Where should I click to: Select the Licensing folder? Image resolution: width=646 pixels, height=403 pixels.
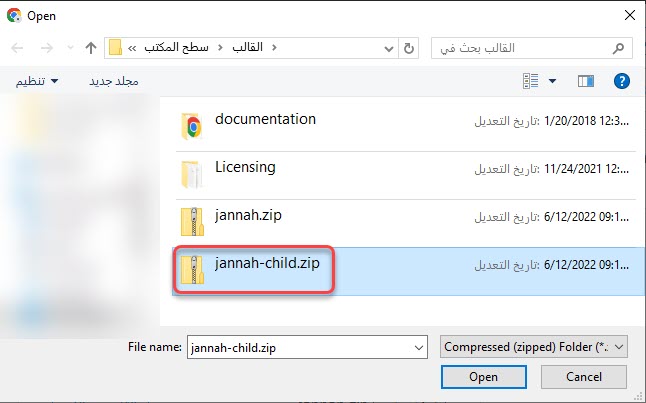[x=245, y=167]
